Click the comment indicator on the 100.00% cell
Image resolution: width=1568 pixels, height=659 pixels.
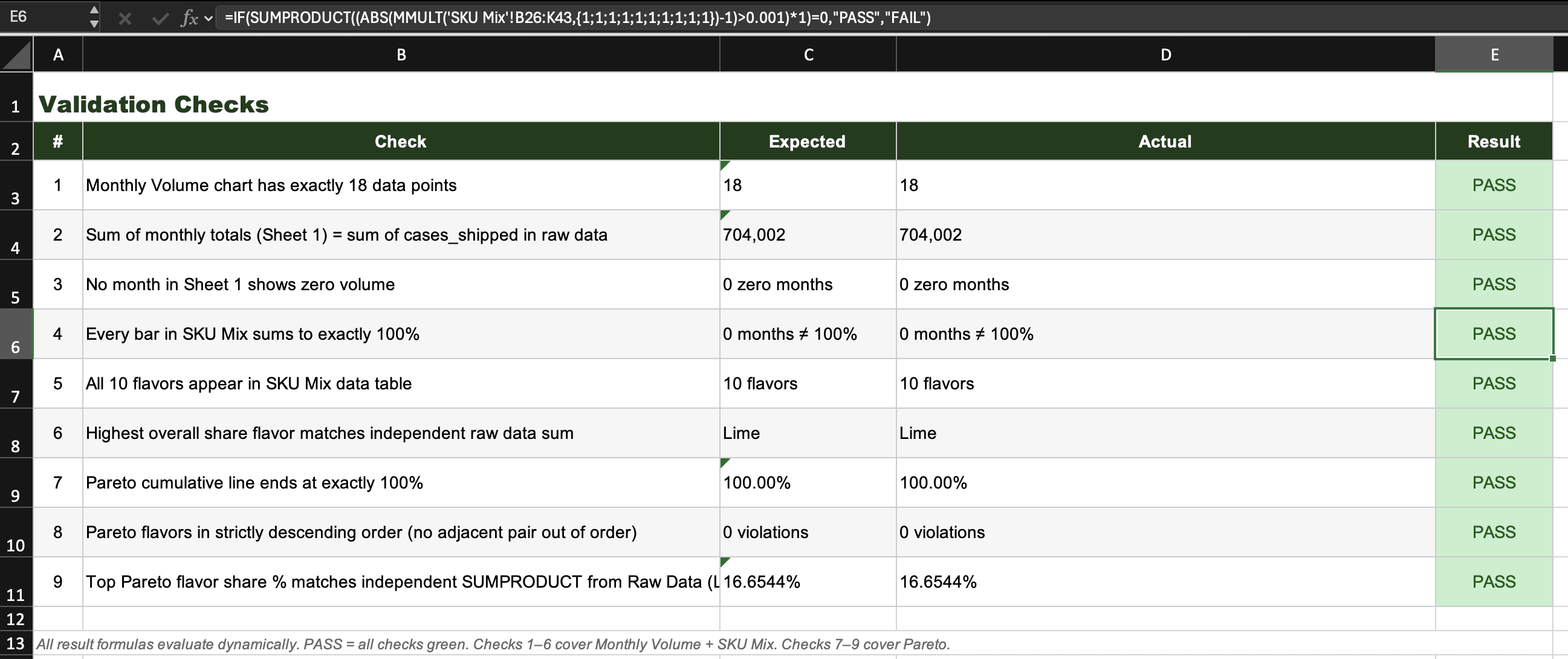point(724,463)
